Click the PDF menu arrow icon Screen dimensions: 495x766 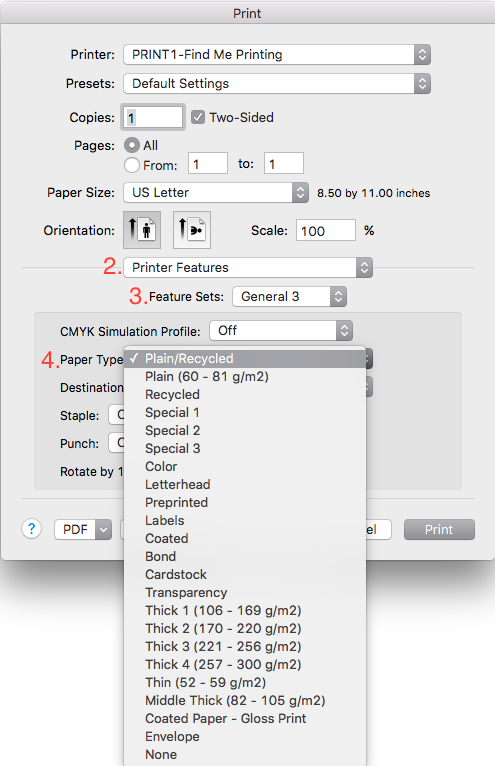point(104,530)
